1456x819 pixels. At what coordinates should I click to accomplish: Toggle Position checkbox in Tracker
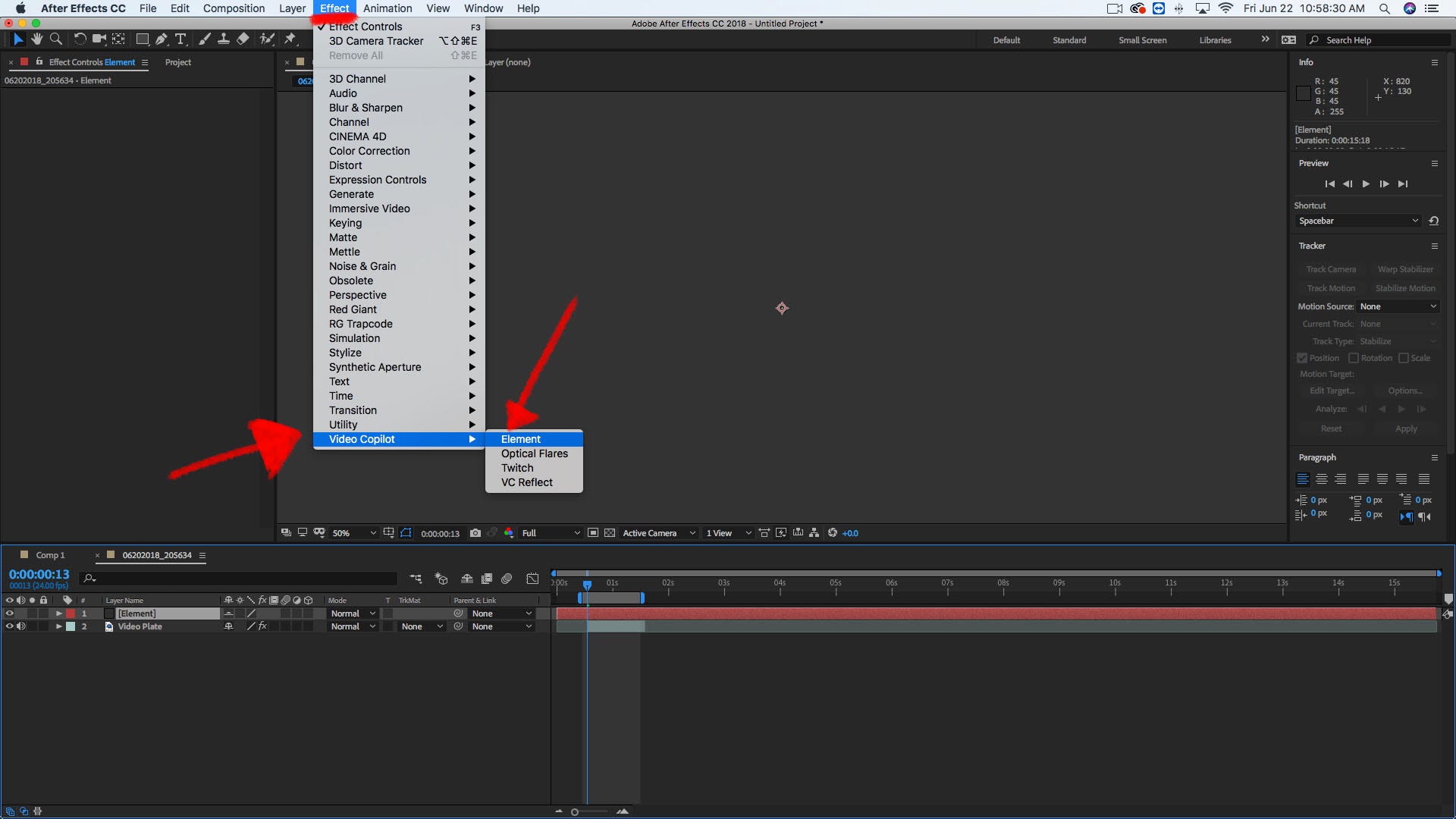[x=1302, y=358]
